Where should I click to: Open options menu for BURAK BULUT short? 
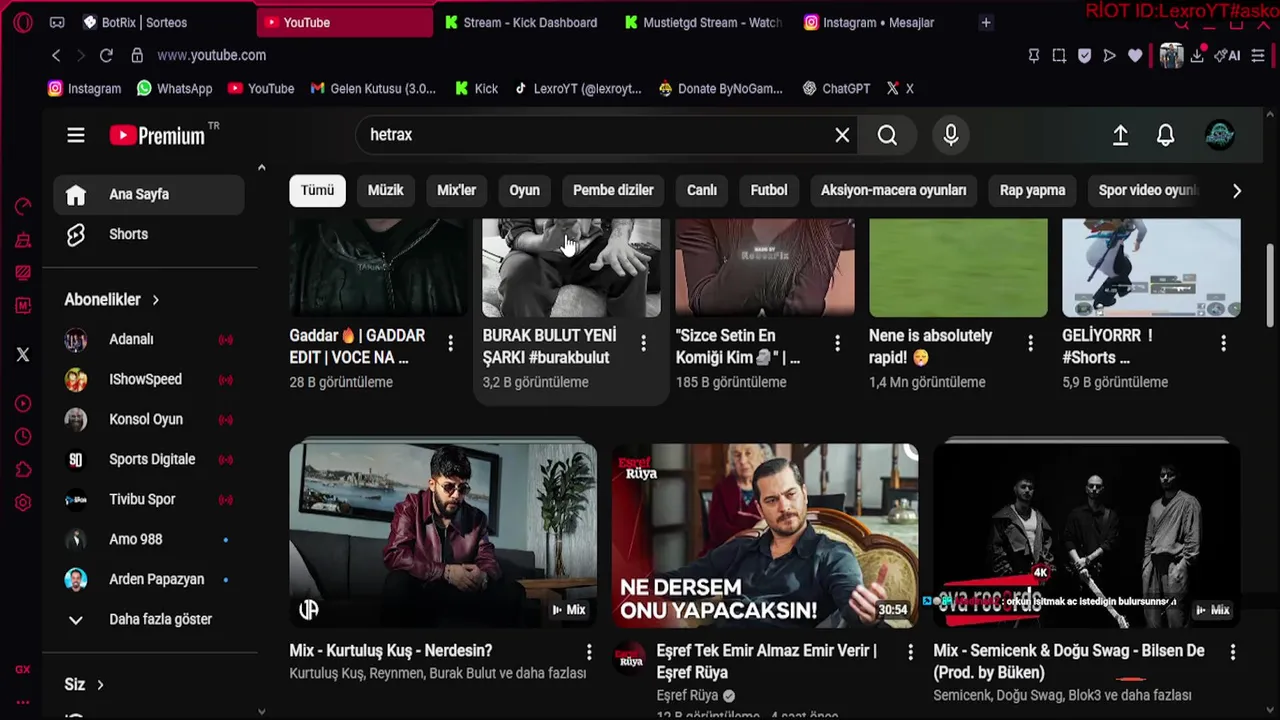point(643,343)
